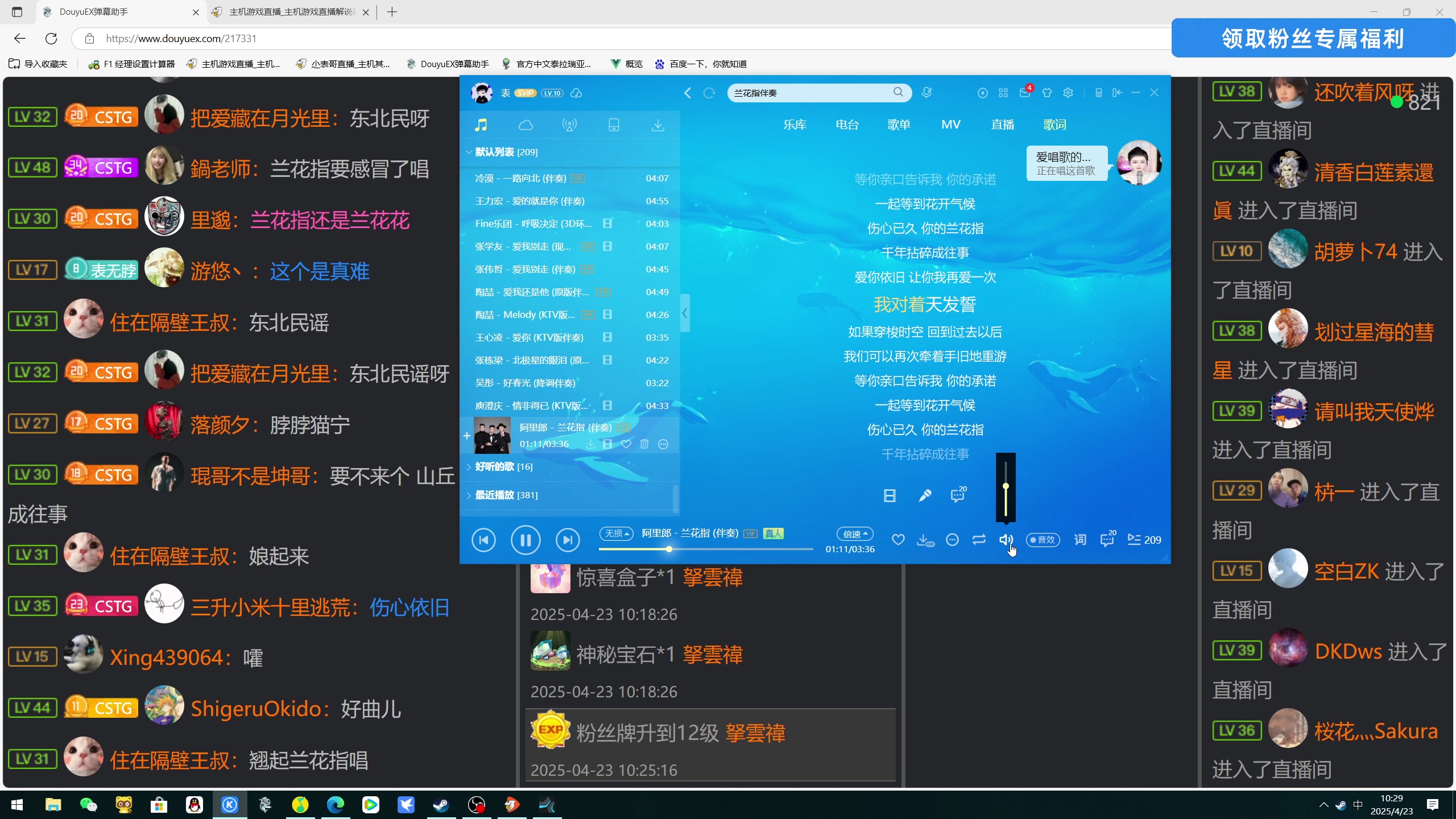Open the cloud music sidebar tab
1456x819 pixels.
(x=526, y=125)
